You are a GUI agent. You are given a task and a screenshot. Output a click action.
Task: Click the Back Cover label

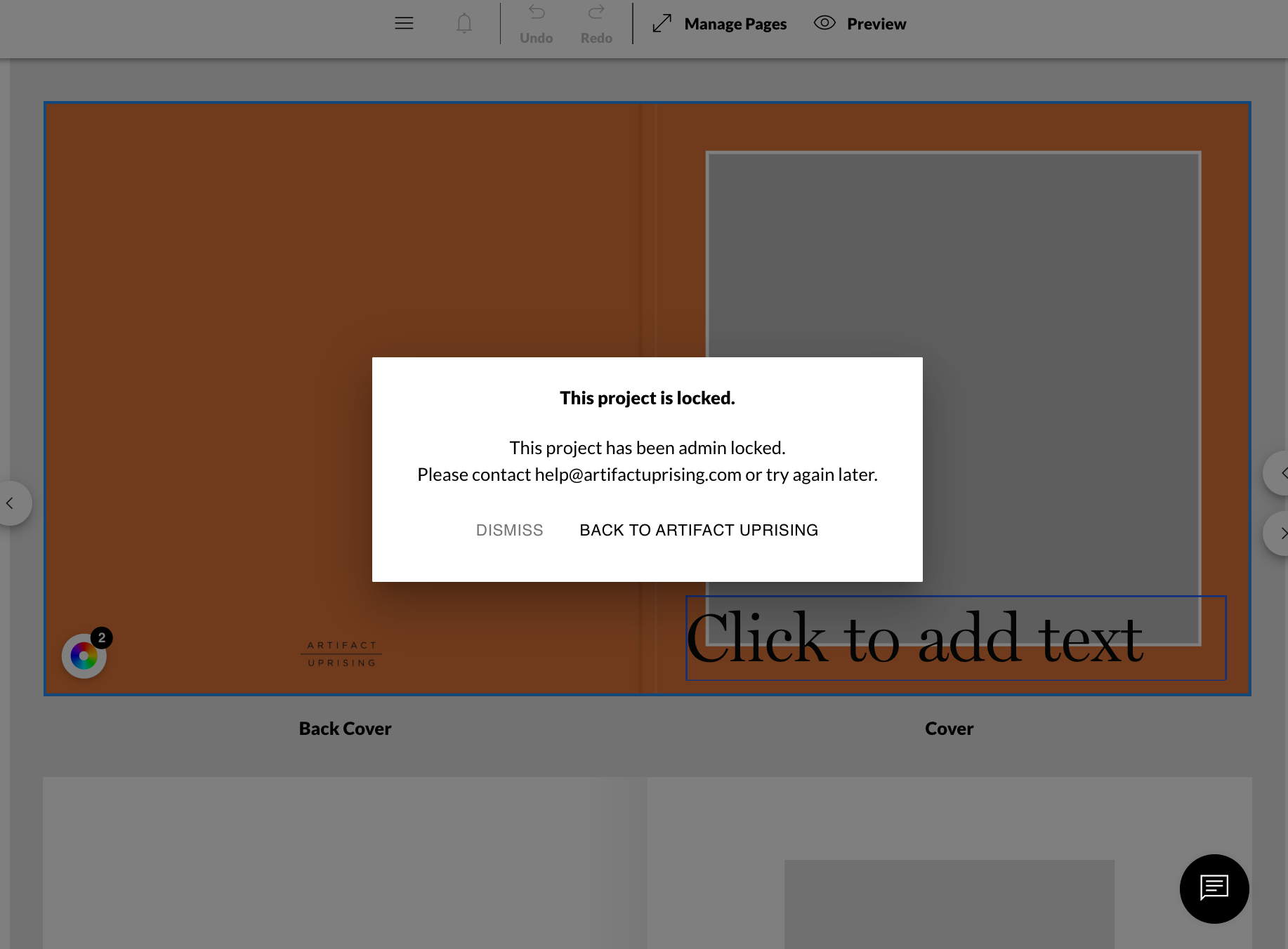point(345,729)
